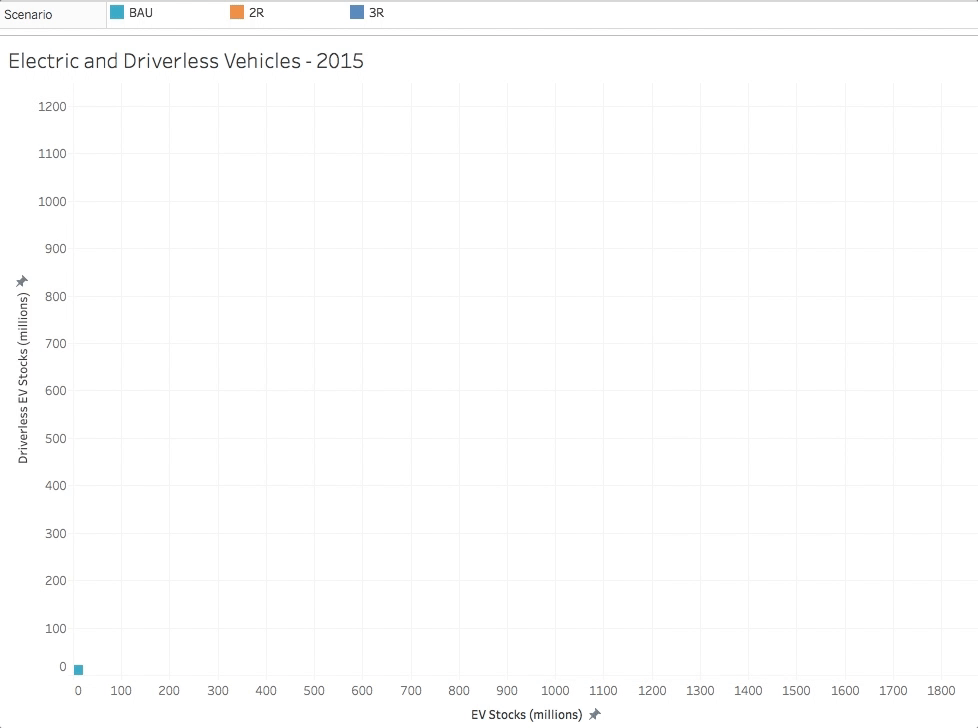
Task: Highlight the BAU scenario via its legend label
Action: point(141,13)
